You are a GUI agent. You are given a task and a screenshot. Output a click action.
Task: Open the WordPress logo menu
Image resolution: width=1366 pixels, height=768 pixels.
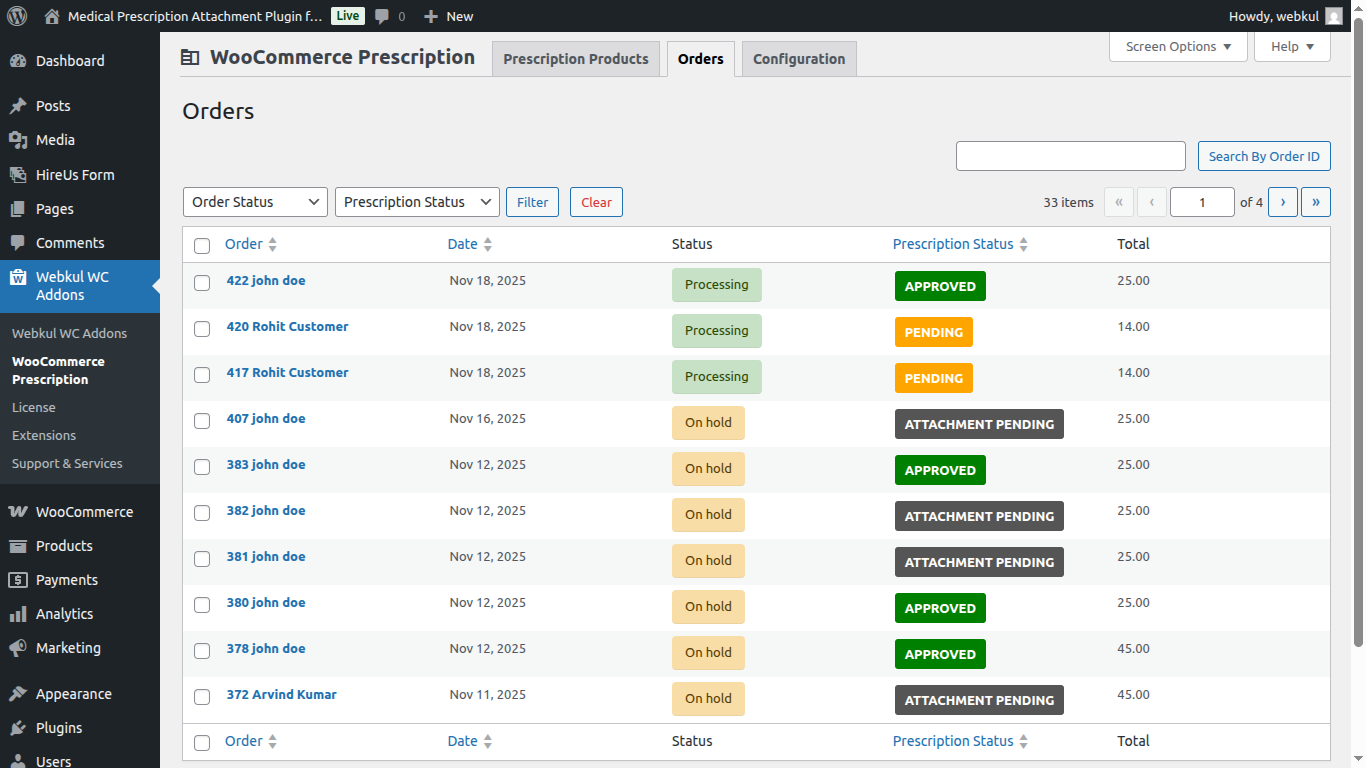(x=16, y=16)
